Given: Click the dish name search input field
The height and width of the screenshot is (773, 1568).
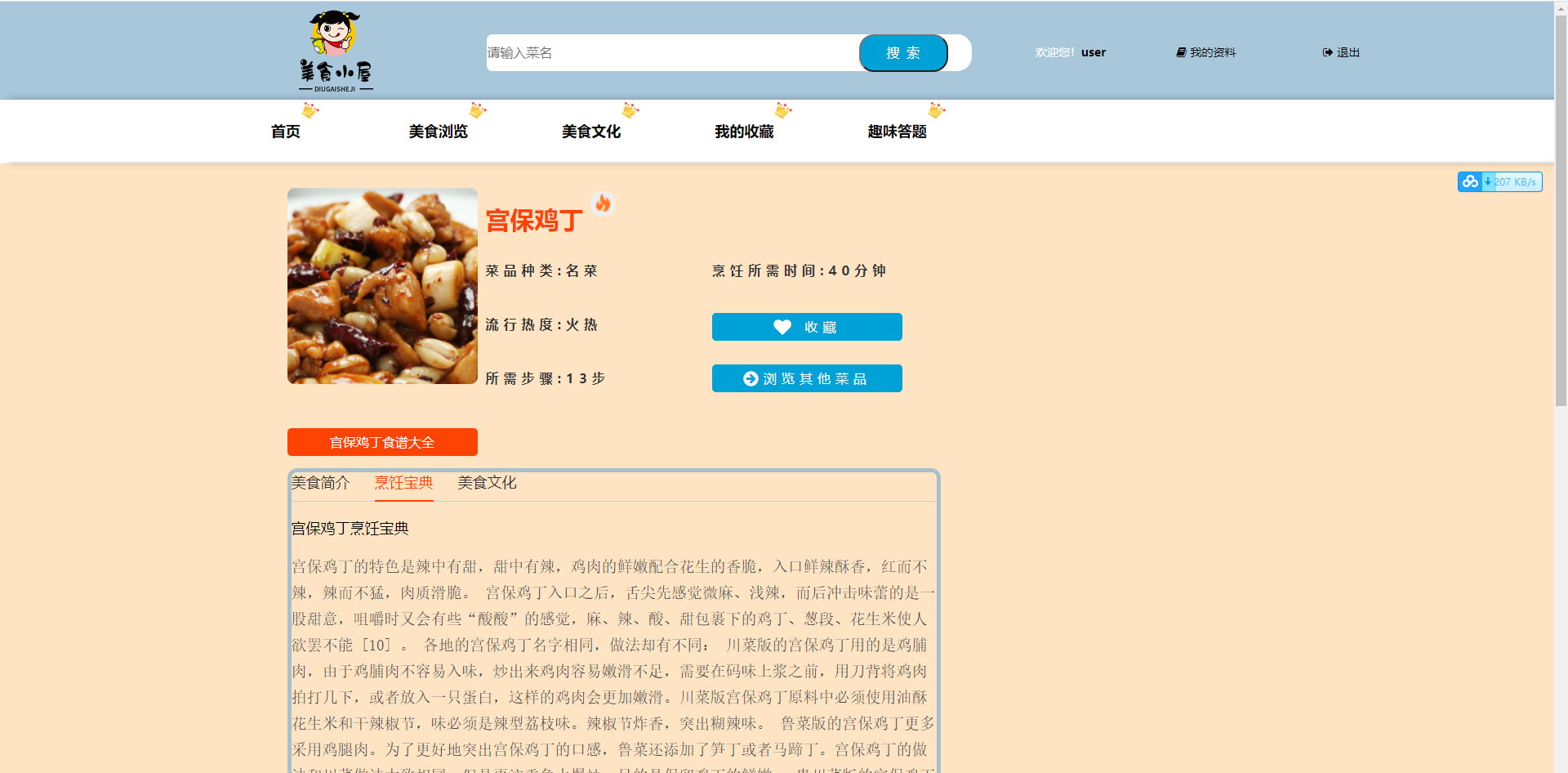Looking at the screenshot, I should pos(670,52).
